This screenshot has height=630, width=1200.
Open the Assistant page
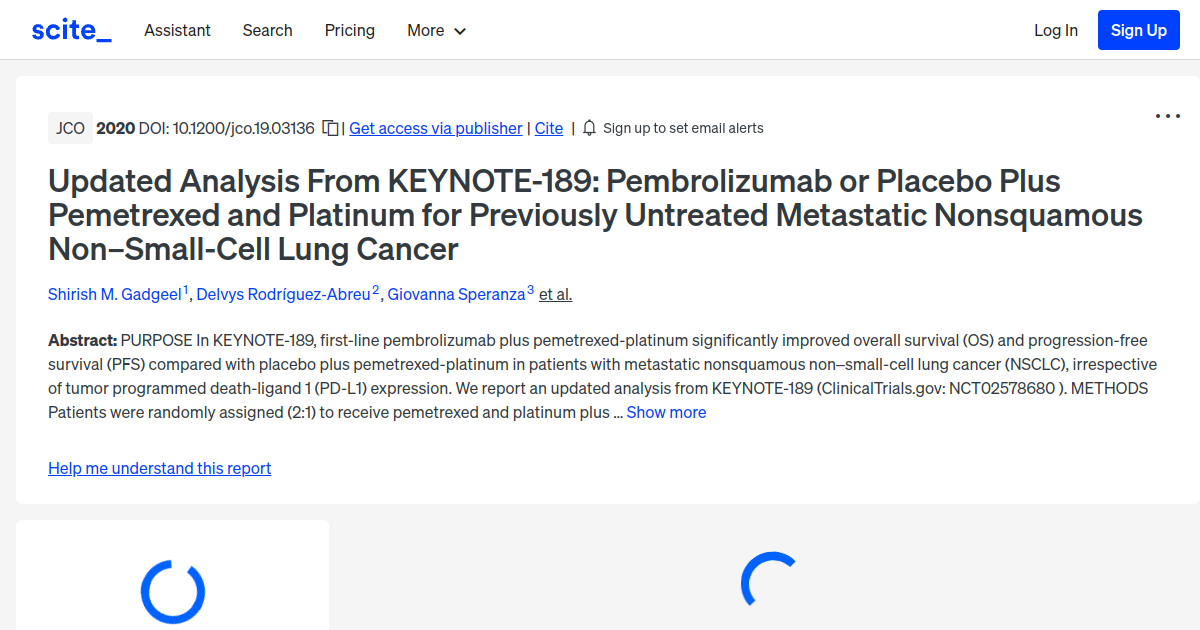pos(177,30)
